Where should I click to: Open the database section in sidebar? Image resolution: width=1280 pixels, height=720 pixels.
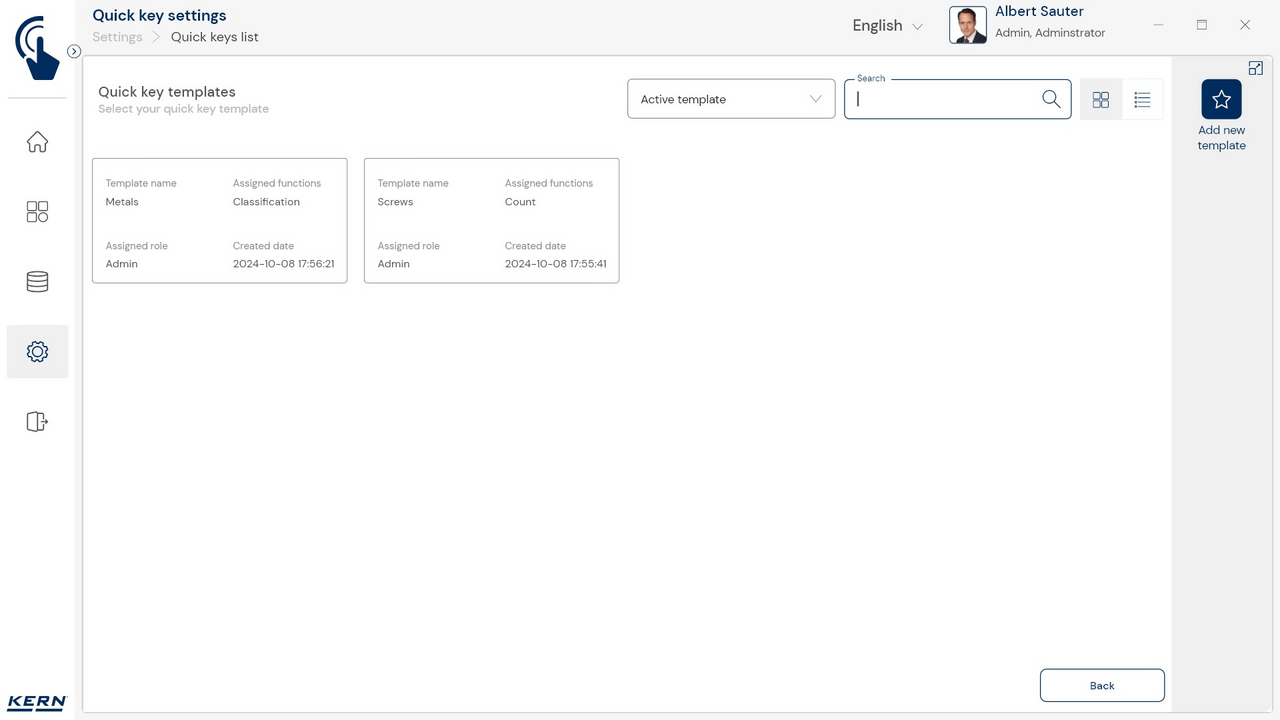click(x=37, y=282)
